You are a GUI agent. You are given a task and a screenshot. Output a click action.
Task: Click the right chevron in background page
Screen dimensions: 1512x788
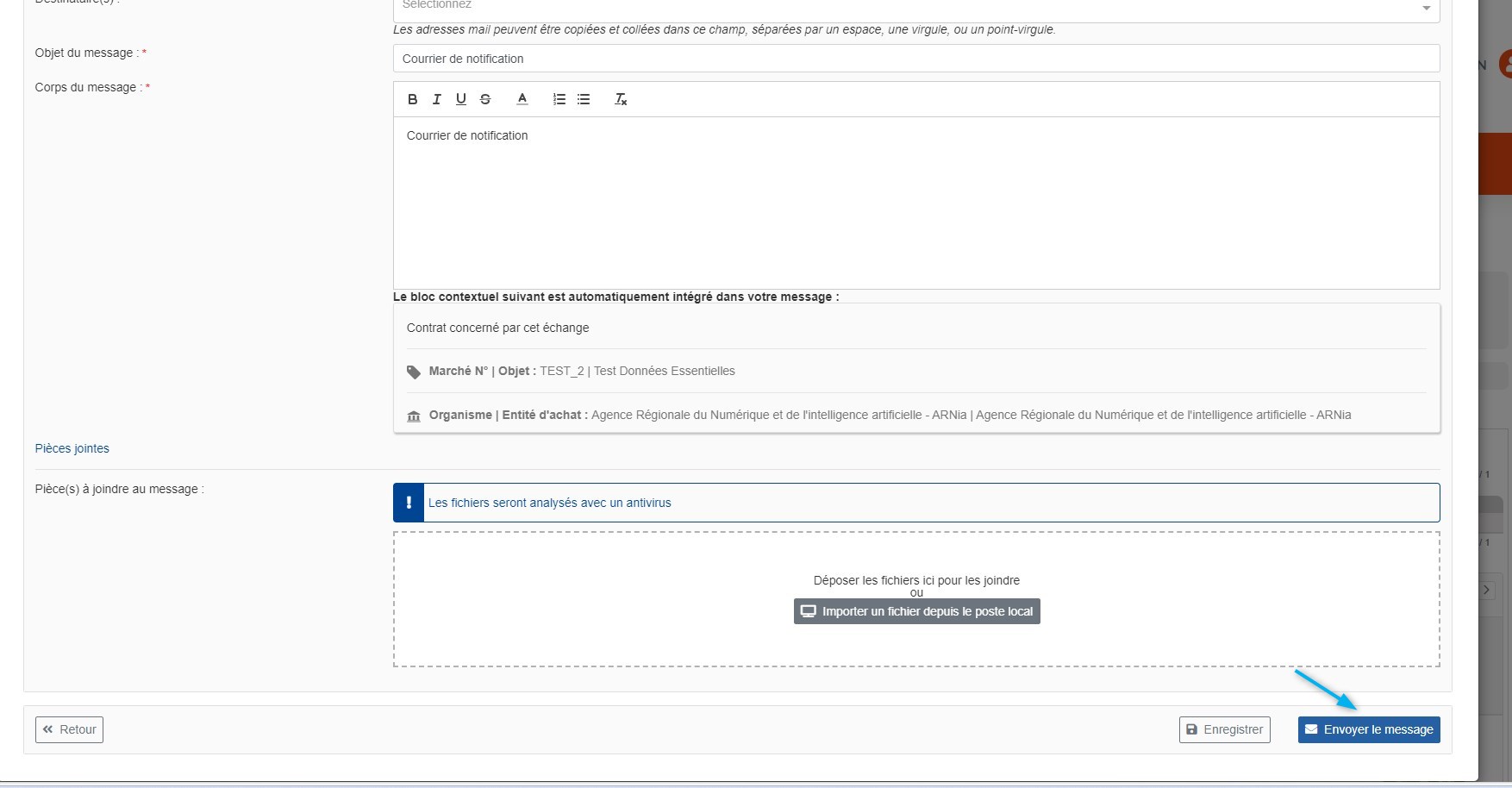pyautogui.click(x=1486, y=591)
